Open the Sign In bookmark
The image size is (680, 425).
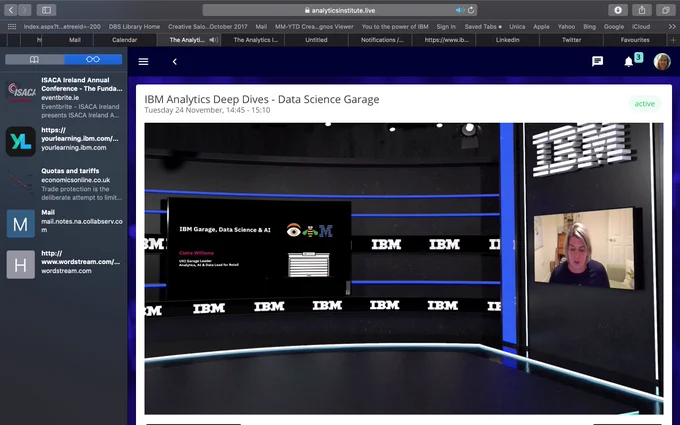446,26
